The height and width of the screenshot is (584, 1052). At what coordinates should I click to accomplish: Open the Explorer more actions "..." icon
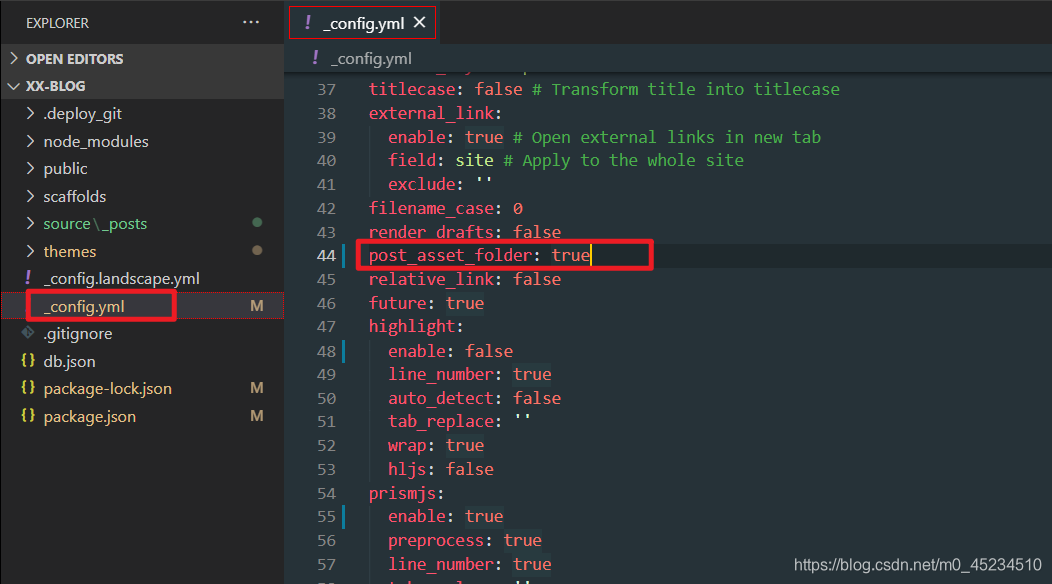point(251,22)
